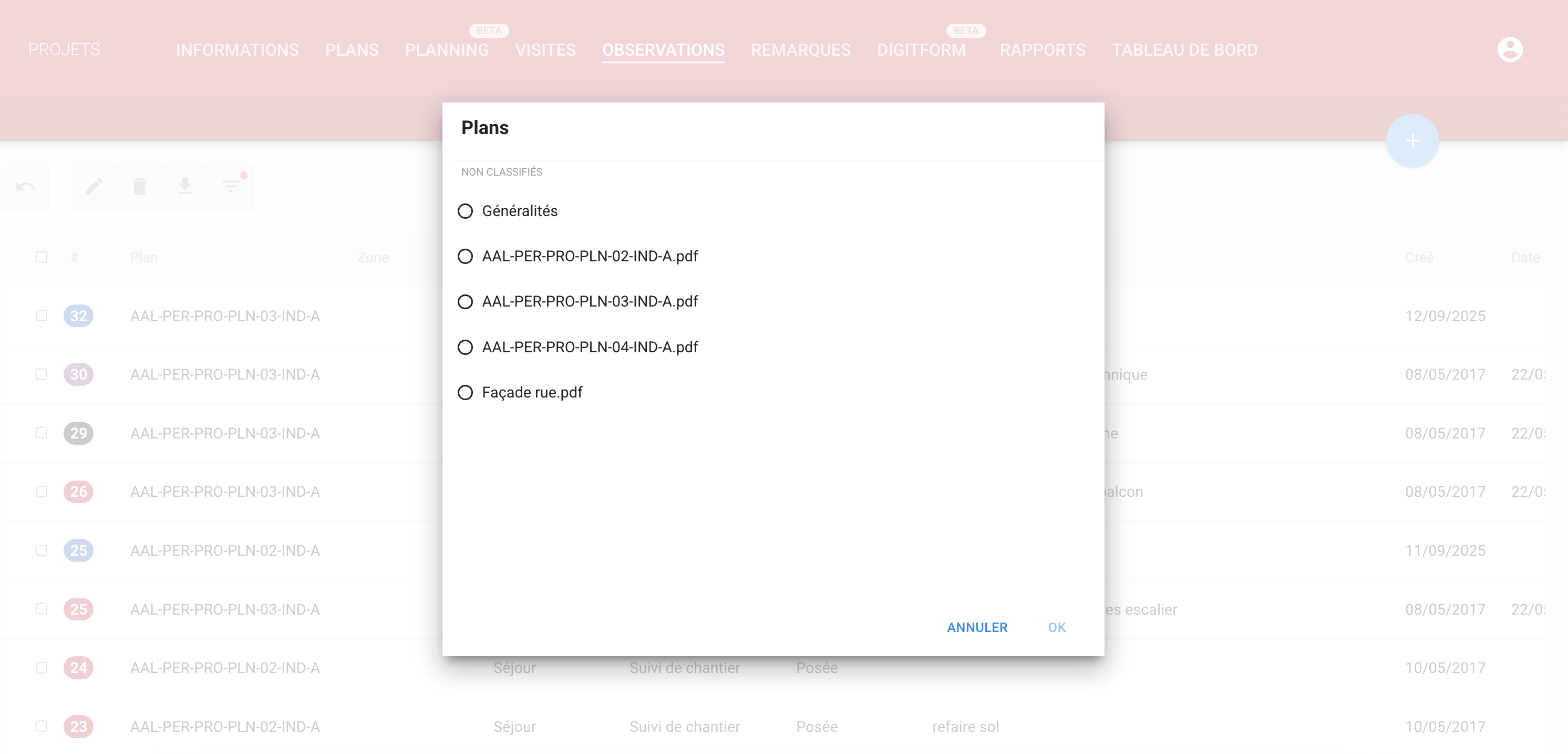Click the user account avatar icon
The width and height of the screenshot is (1568, 754).
1510,49
